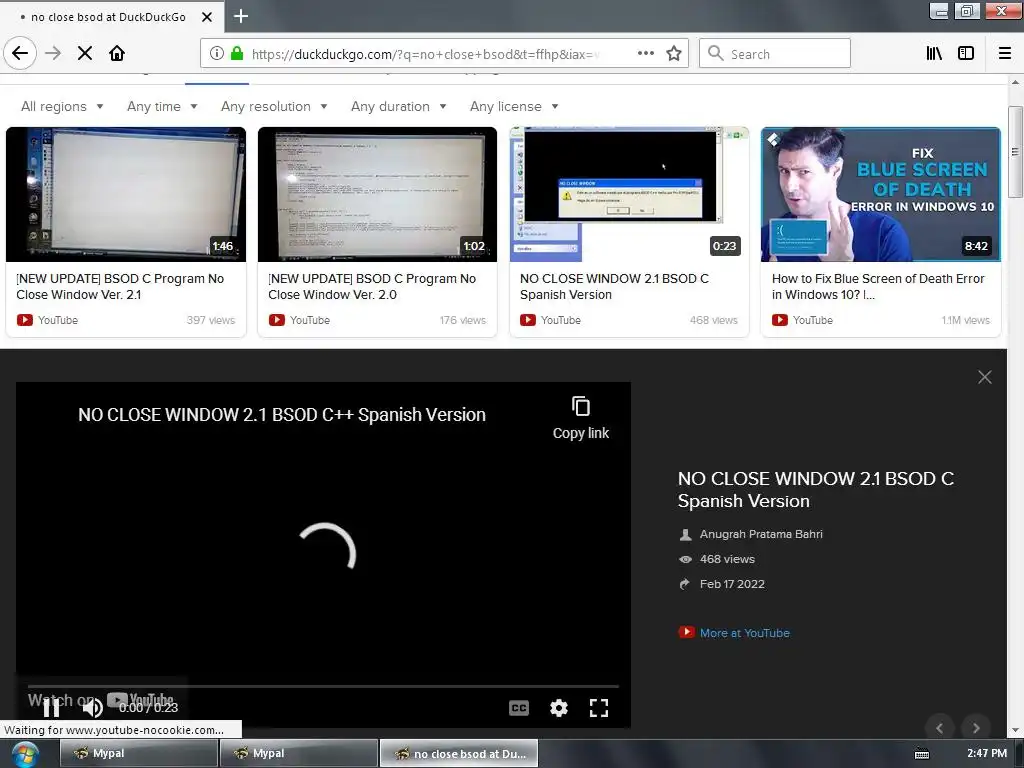Open a new tab with the plus button
The width and height of the screenshot is (1024, 768).
click(241, 16)
